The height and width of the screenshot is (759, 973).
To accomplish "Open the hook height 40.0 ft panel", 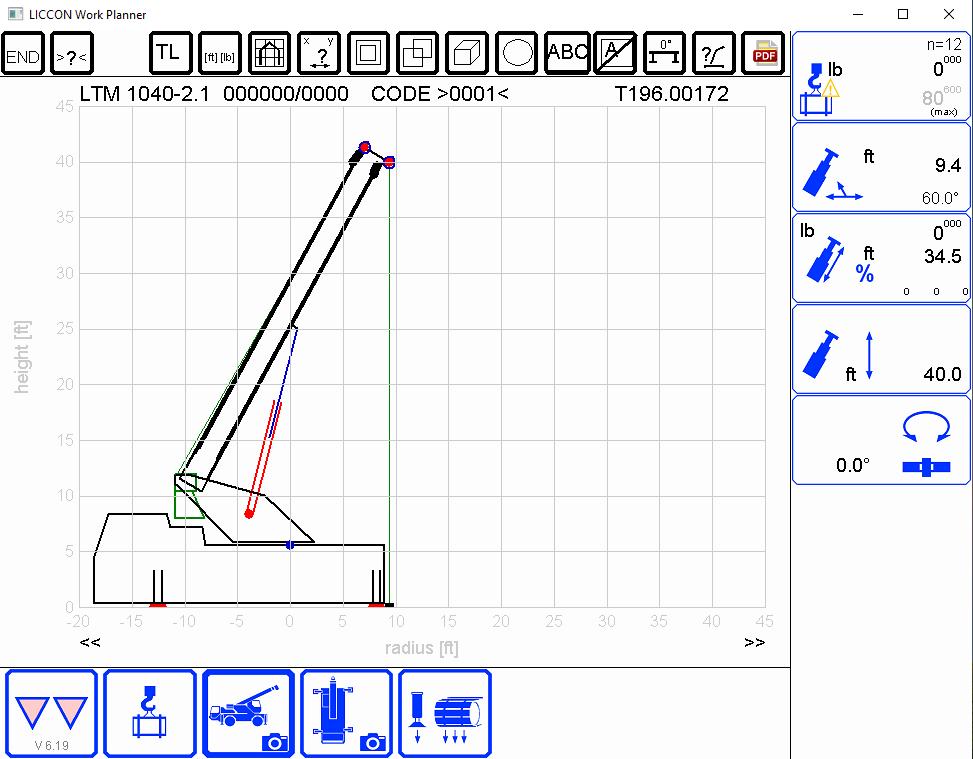I will point(881,349).
